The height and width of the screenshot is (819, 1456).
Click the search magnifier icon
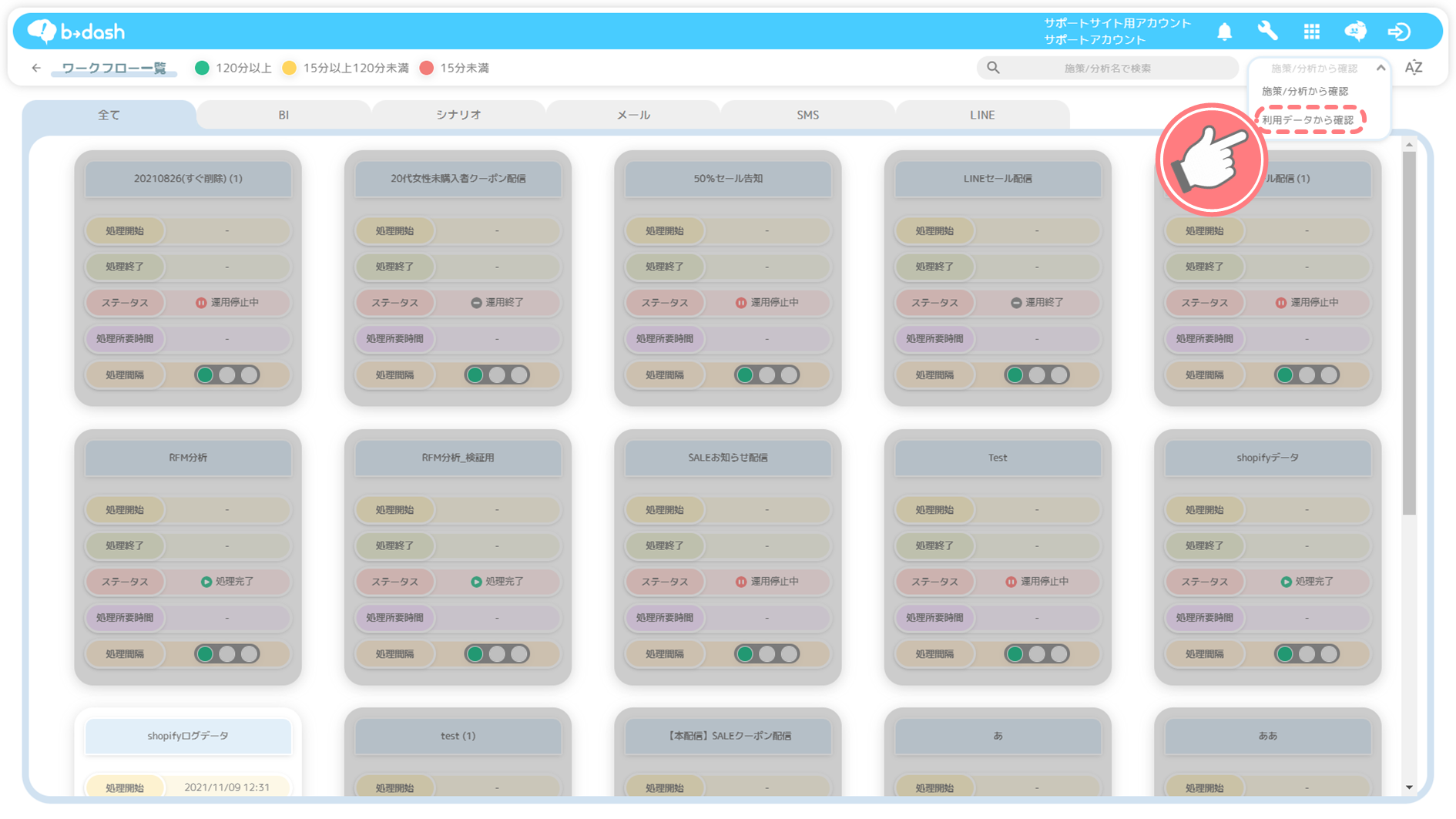pos(994,68)
